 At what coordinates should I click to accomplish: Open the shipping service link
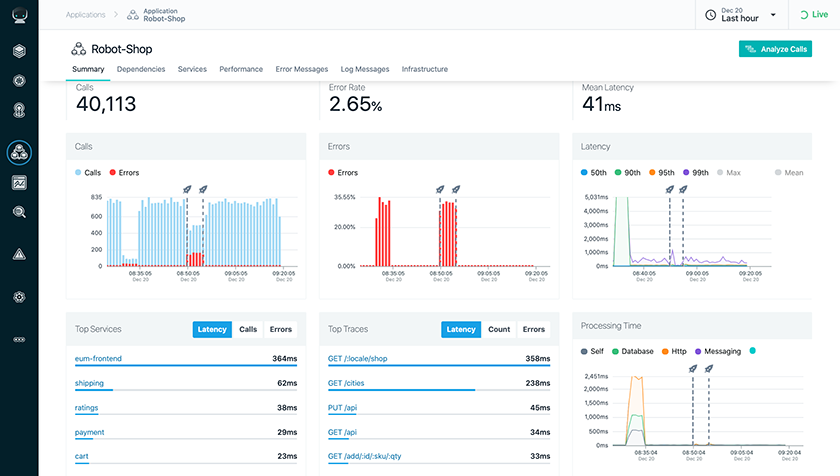[89, 383]
